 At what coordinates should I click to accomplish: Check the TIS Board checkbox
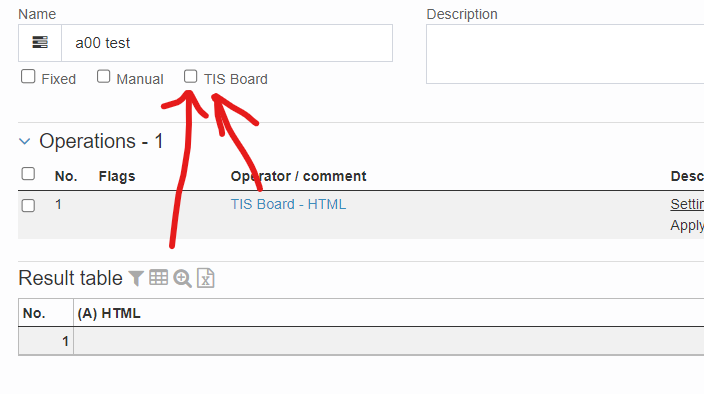pyautogui.click(x=190, y=77)
